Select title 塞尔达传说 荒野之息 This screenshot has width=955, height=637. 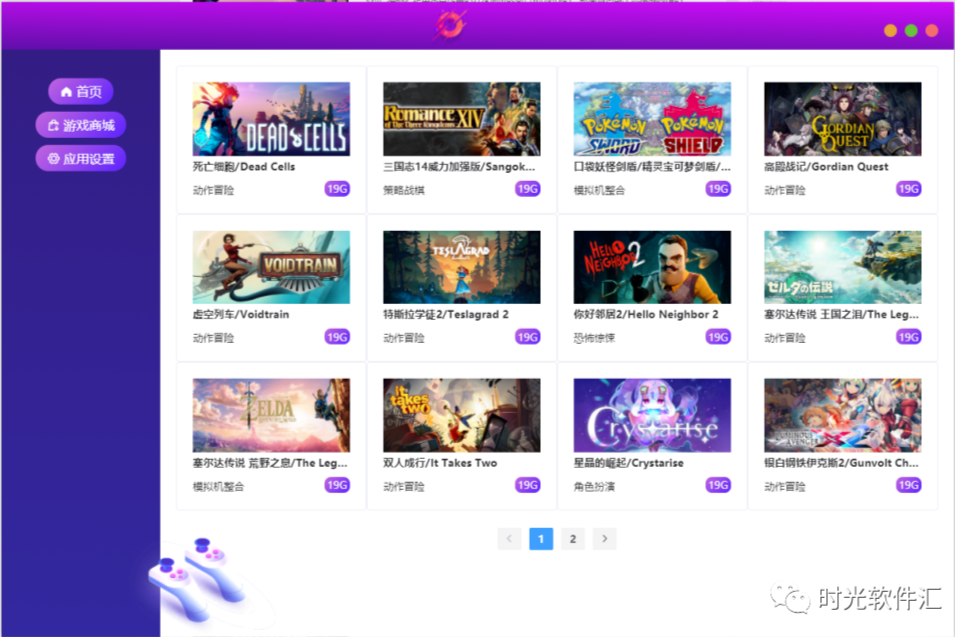click(x=270, y=463)
